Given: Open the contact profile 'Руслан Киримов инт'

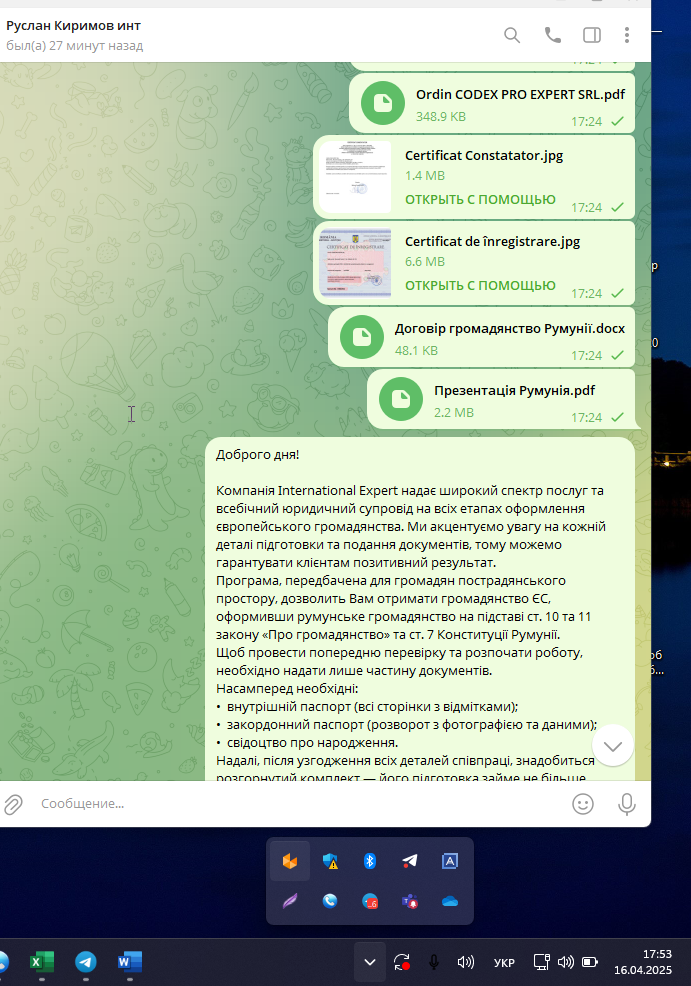Looking at the screenshot, I should tap(74, 26).
